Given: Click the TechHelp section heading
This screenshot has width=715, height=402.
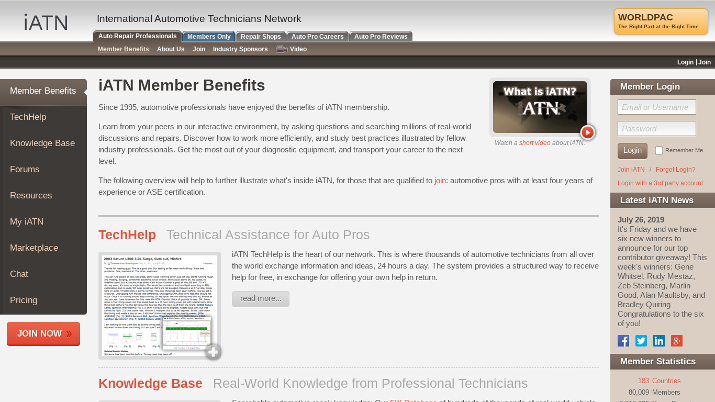Looking at the screenshot, I should pyautogui.click(x=127, y=235).
